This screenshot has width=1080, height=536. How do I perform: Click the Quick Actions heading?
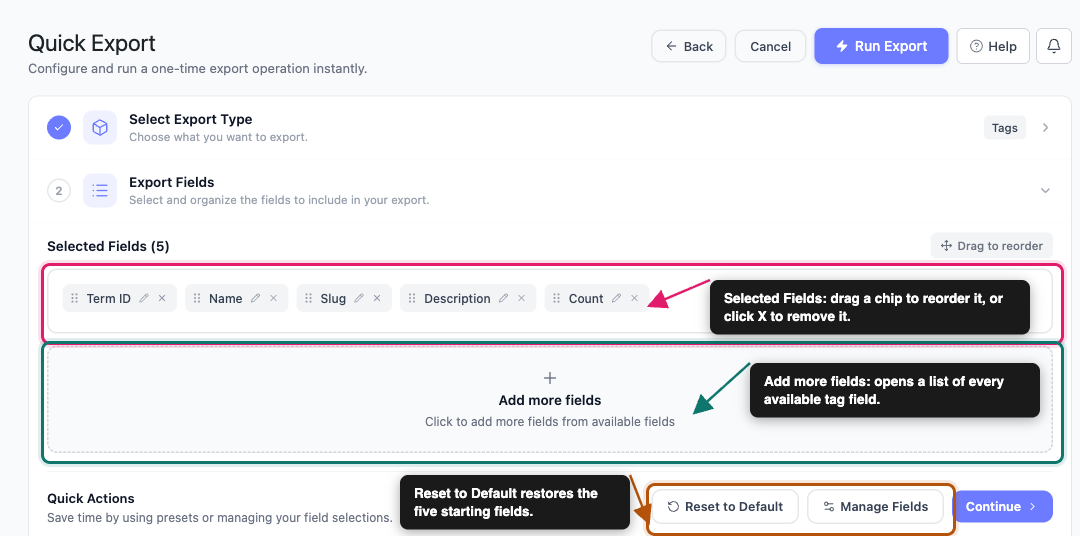[91, 498]
